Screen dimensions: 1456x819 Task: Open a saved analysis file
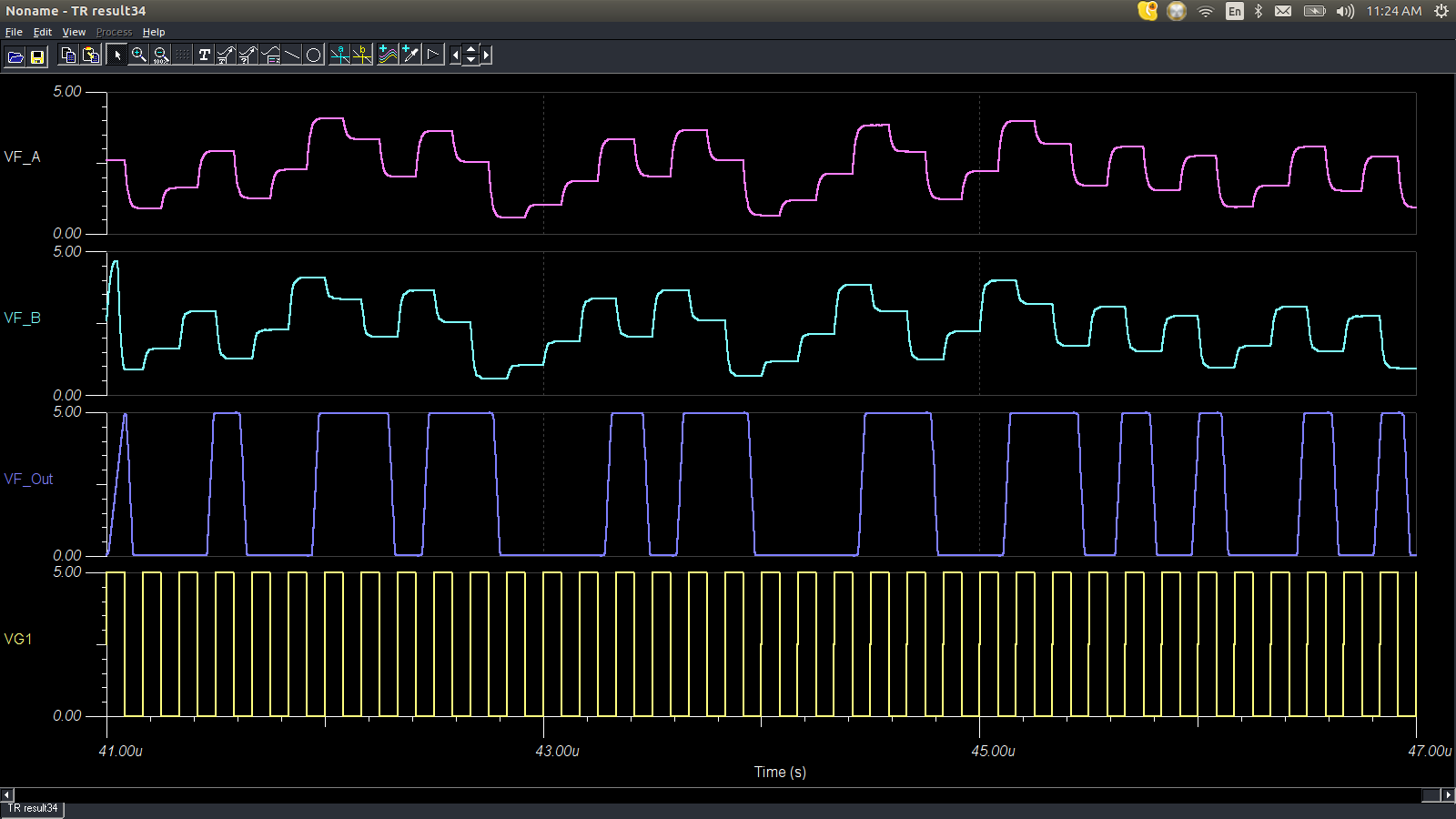pos(15,55)
